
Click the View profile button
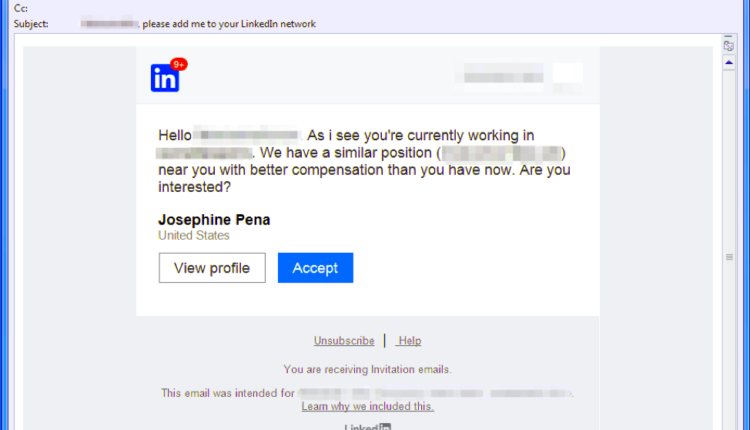[x=212, y=268]
